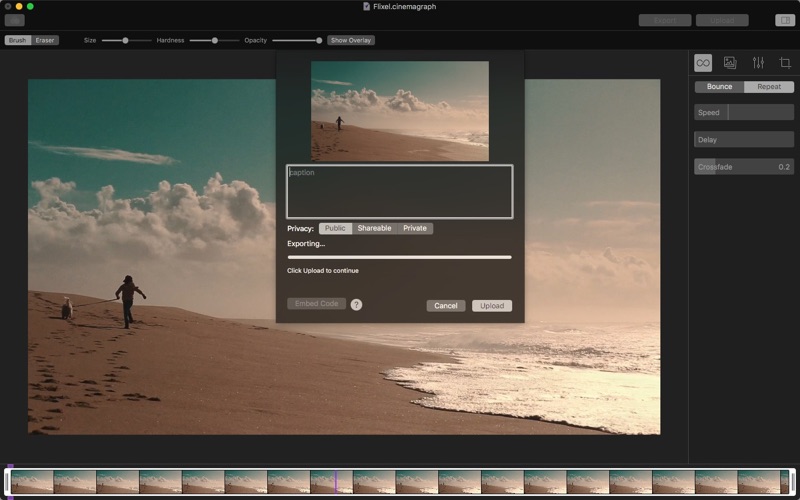The image size is (800, 500).
Task: Select the Crop tool icon
Action: point(785,63)
